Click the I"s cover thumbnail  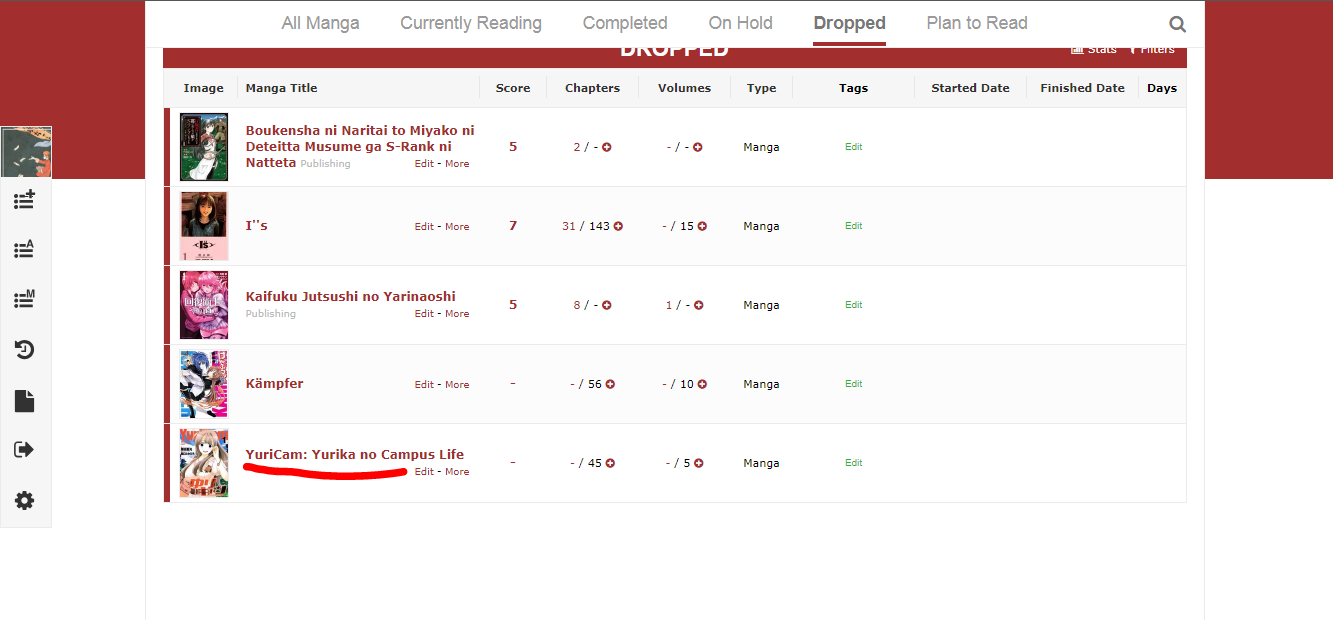[204, 226]
